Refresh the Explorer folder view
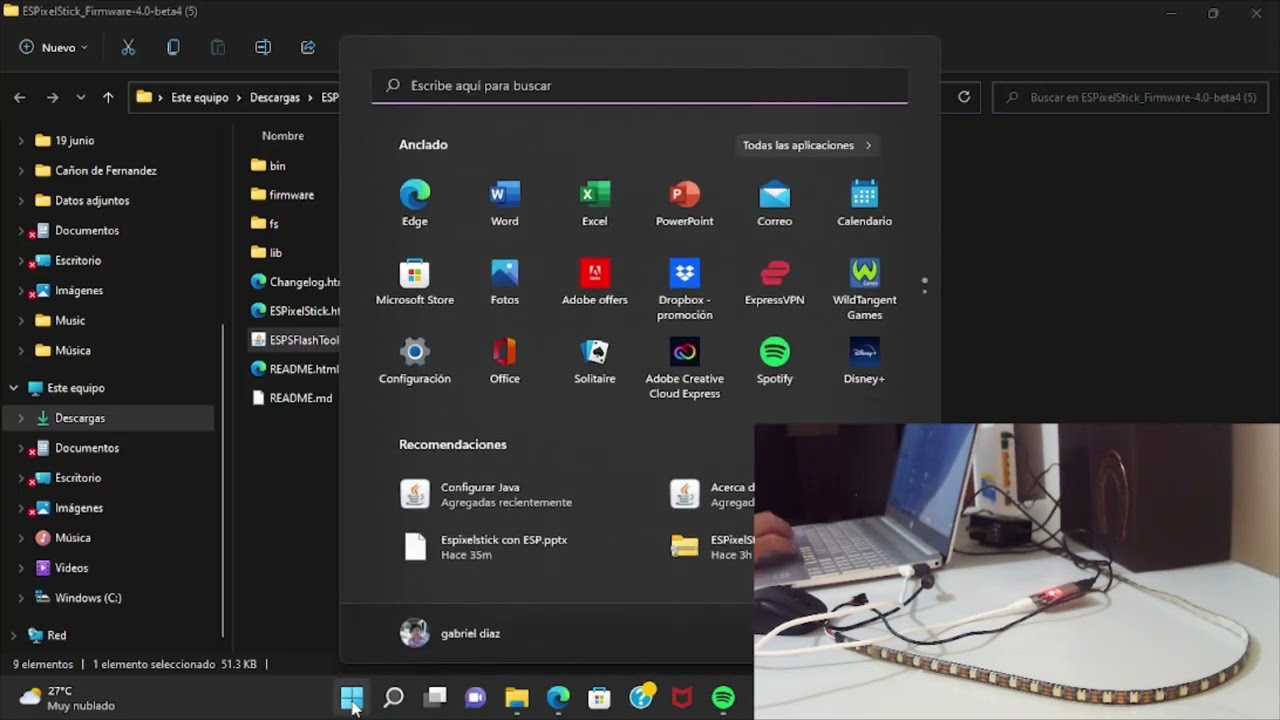This screenshot has height=720, width=1280. coord(964,97)
